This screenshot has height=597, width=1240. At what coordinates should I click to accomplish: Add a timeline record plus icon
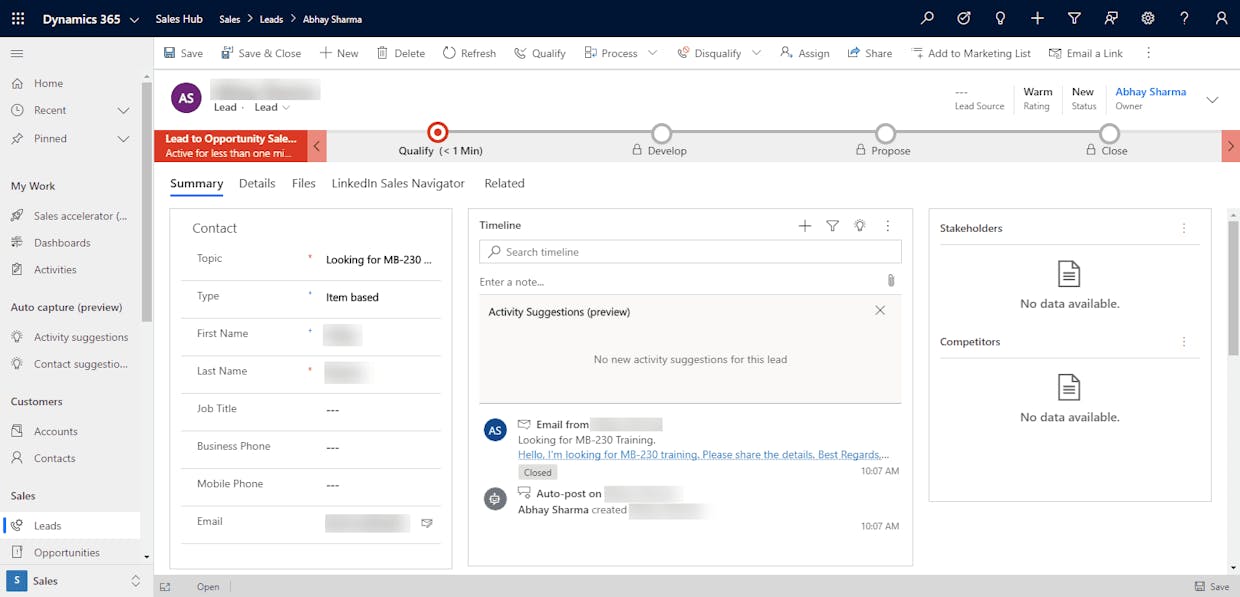pos(805,226)
